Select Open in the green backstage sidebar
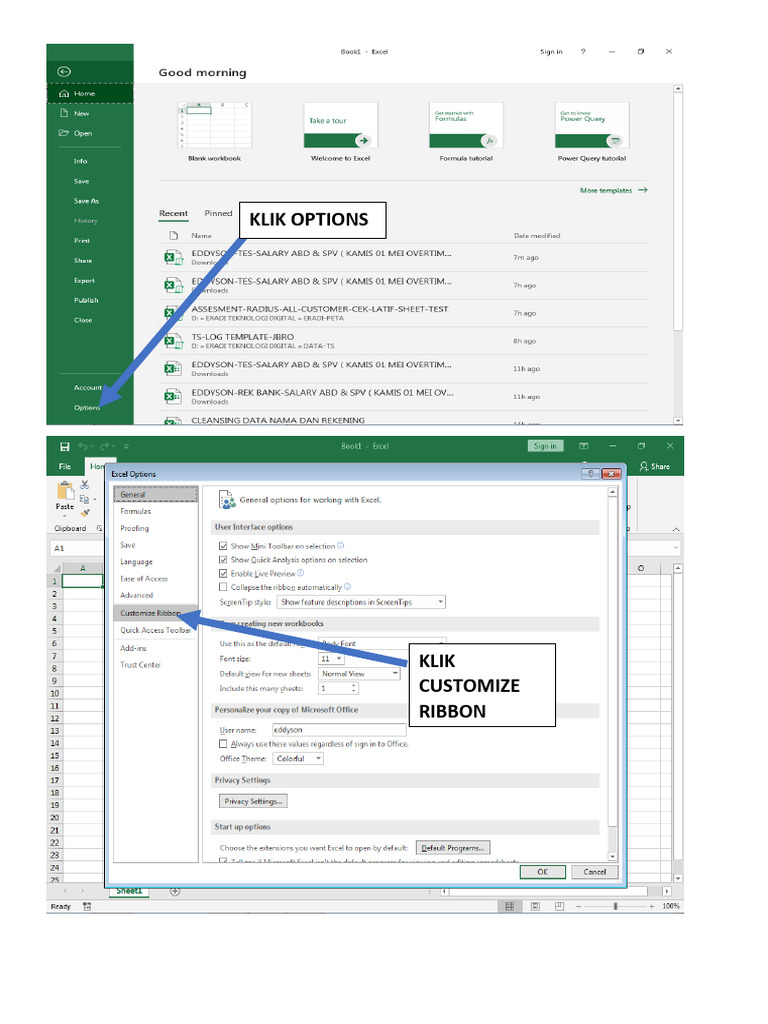This screenshot has height=1024, width=768. point(83,133)
